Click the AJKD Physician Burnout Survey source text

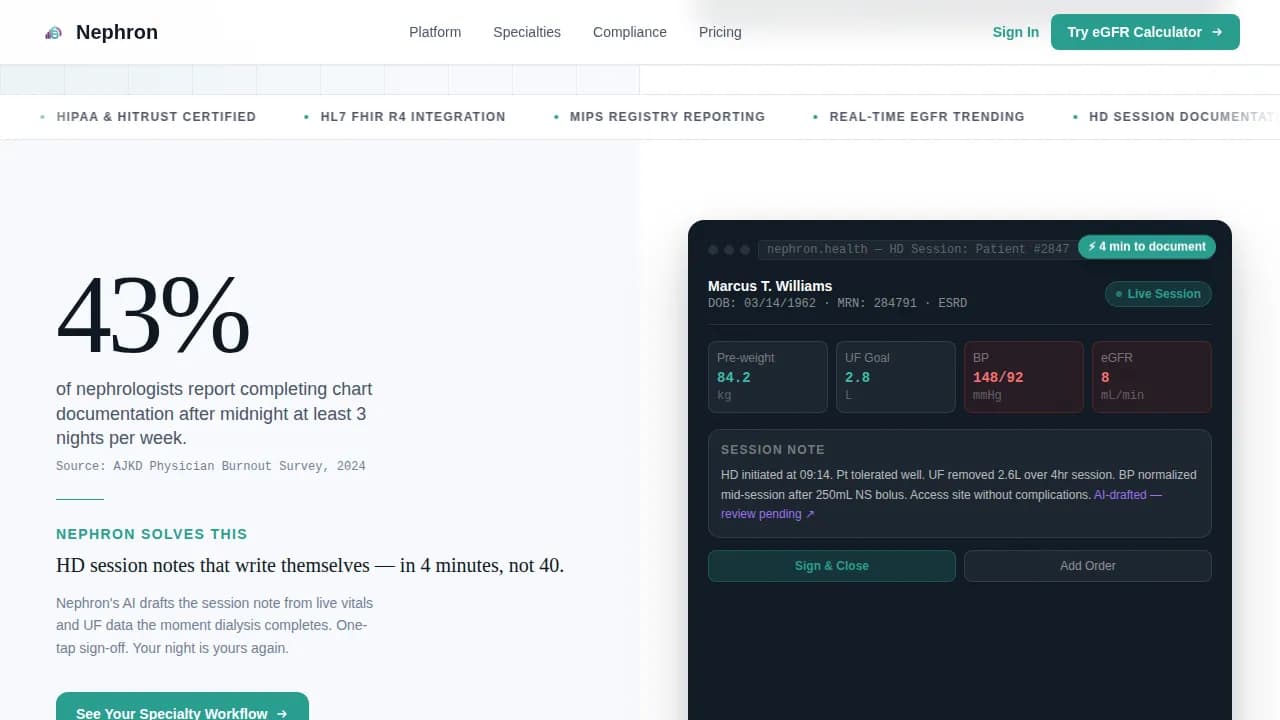click(211, 466)
